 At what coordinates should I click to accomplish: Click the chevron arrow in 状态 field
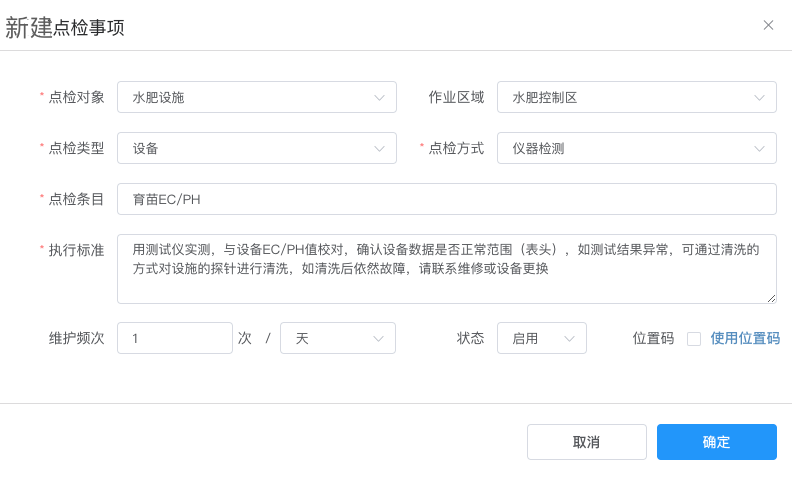(x=569, y=339)
